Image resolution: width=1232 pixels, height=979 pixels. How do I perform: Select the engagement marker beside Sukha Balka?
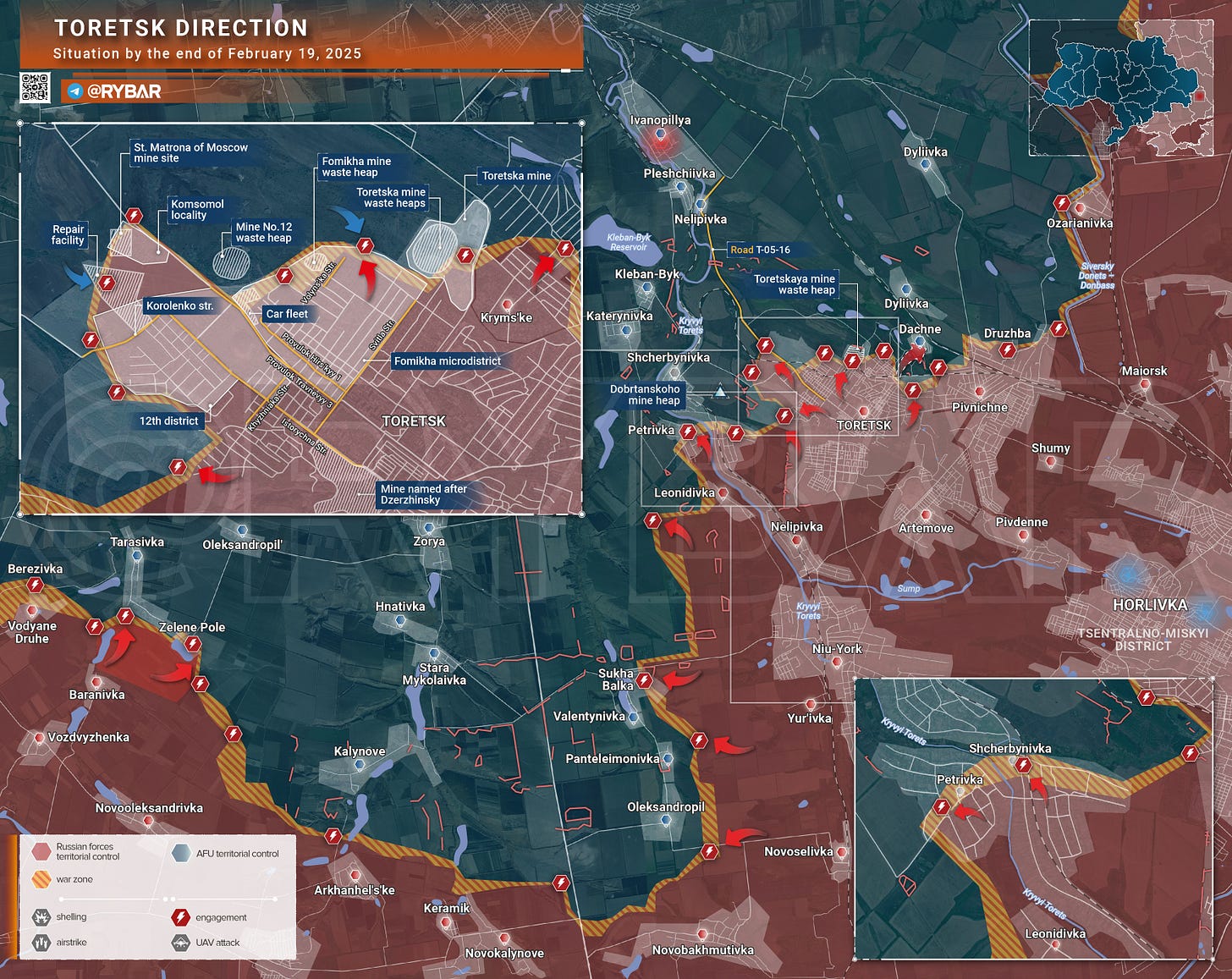(644, 680)
